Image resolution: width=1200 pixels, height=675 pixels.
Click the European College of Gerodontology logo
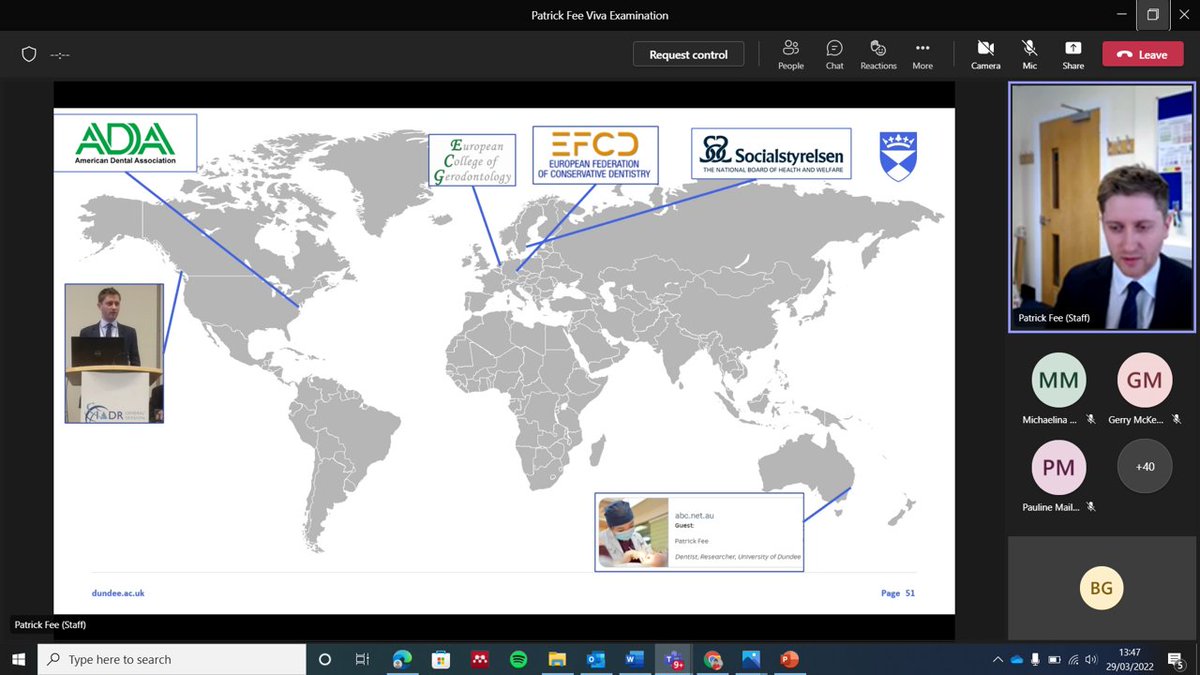[x=472, y=161]
